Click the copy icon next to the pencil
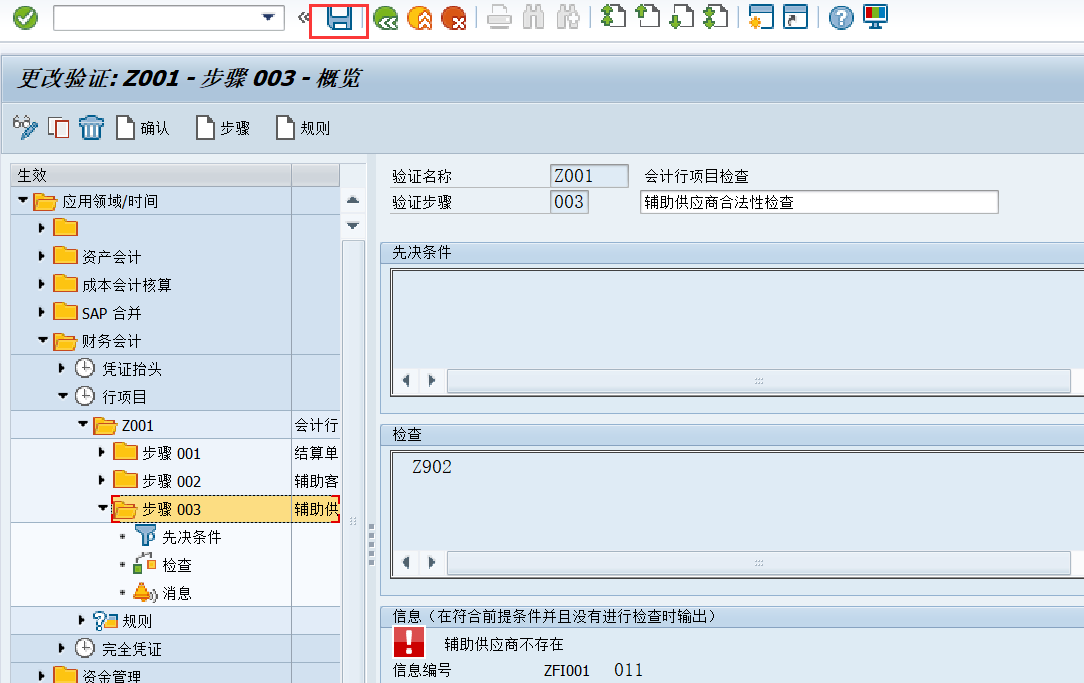The height and width of the screenshot is (683, 1084). click(x=57, y=127)
